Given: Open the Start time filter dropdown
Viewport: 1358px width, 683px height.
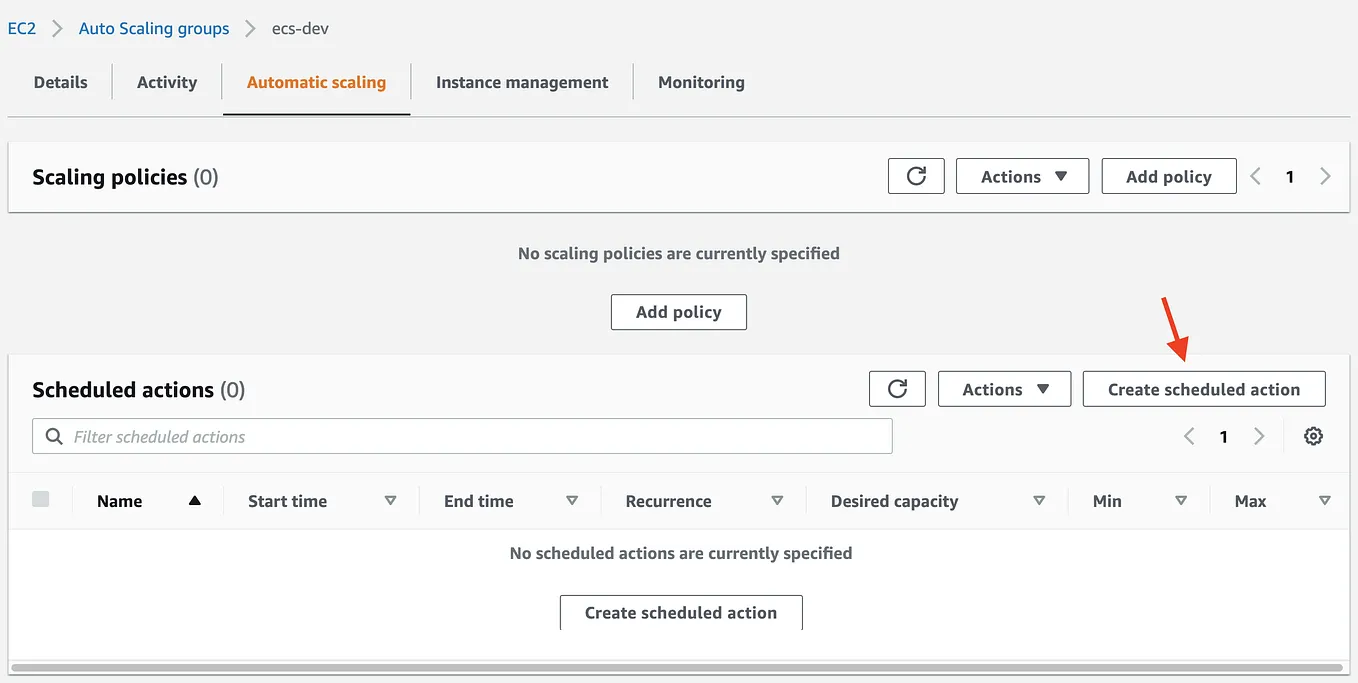Looking at the screenshot, I should pos(390,500).
